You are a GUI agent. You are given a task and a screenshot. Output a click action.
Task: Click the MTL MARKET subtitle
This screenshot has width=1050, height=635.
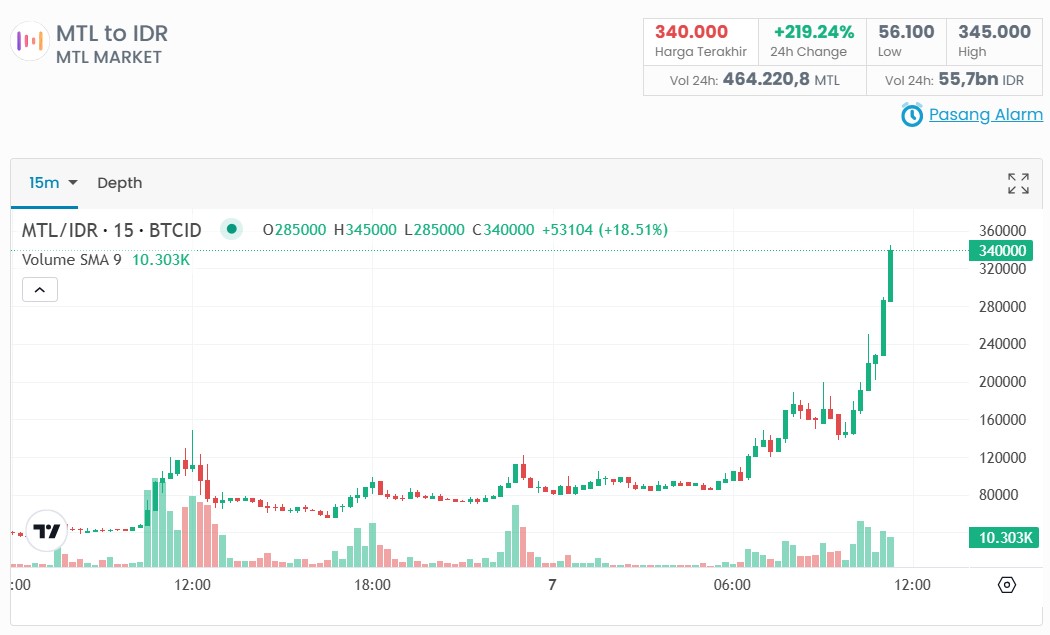click(108, 58)
